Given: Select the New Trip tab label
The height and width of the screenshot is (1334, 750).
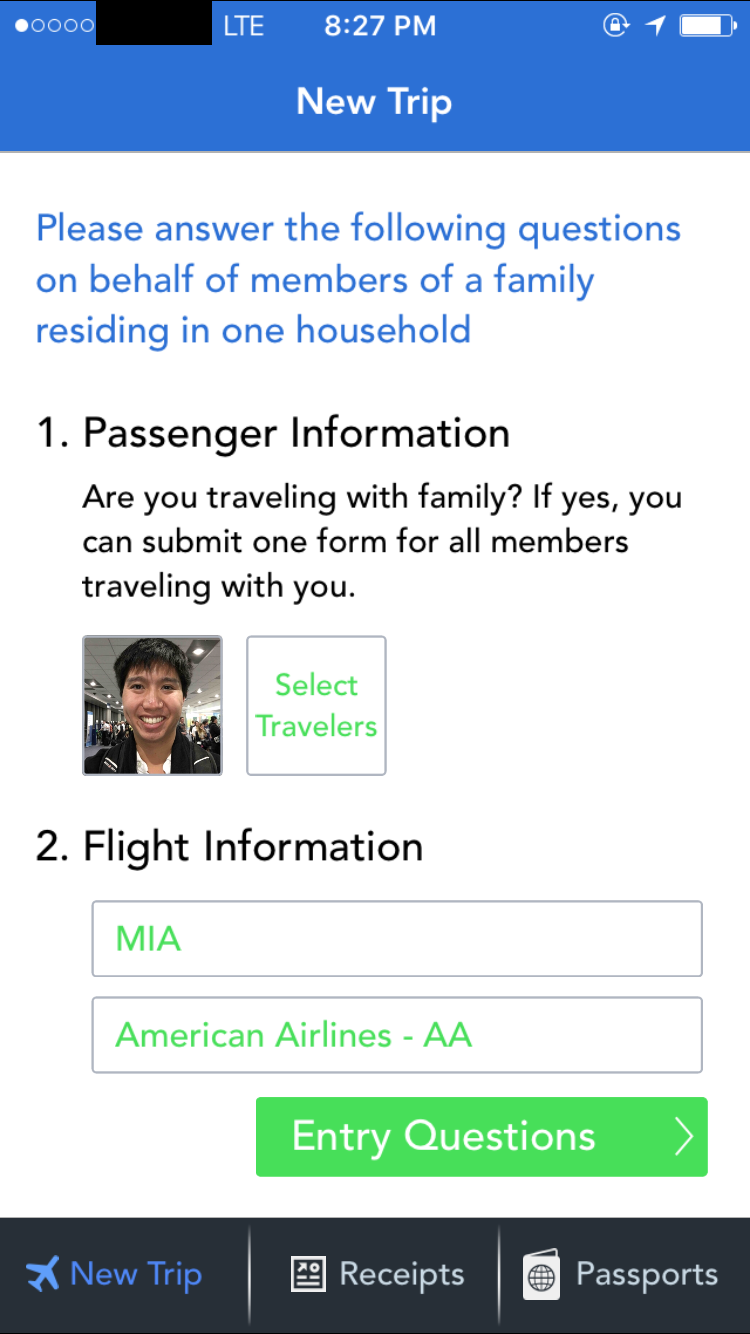Looking at the screenshot, I should click(x=136, y=1274).
